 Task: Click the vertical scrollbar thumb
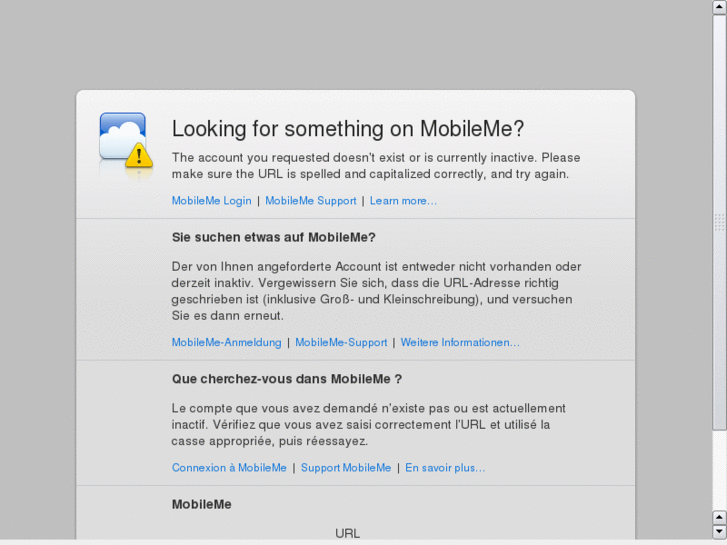(x=719, y=220)
